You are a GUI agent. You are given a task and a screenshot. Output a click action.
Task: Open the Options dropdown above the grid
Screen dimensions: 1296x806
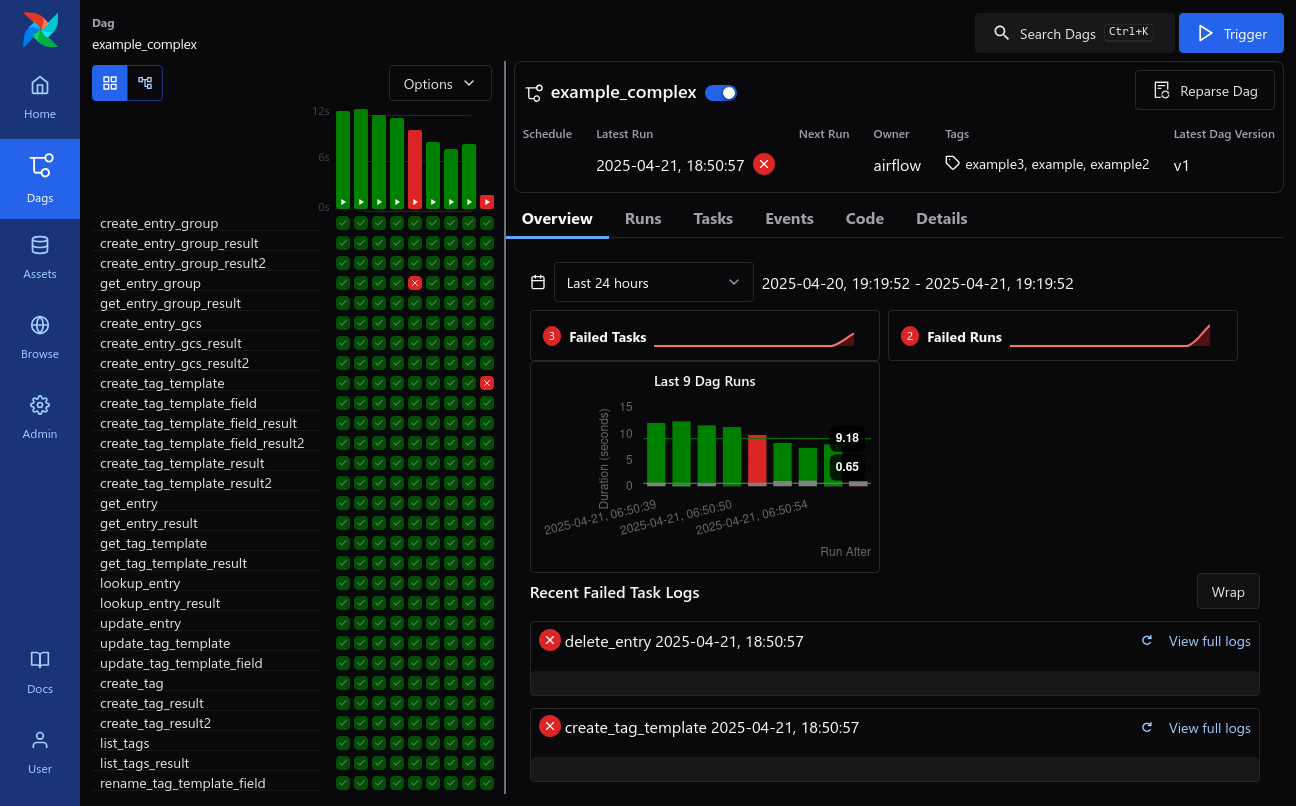[440, 83]
